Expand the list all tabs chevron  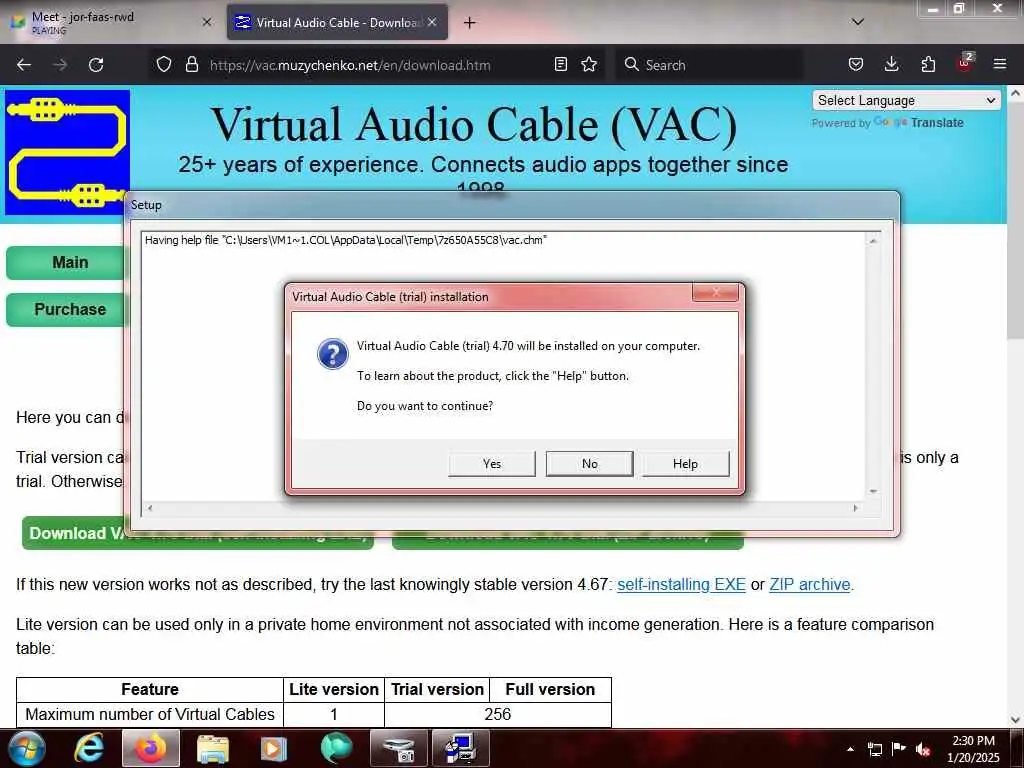coord(858,22)
